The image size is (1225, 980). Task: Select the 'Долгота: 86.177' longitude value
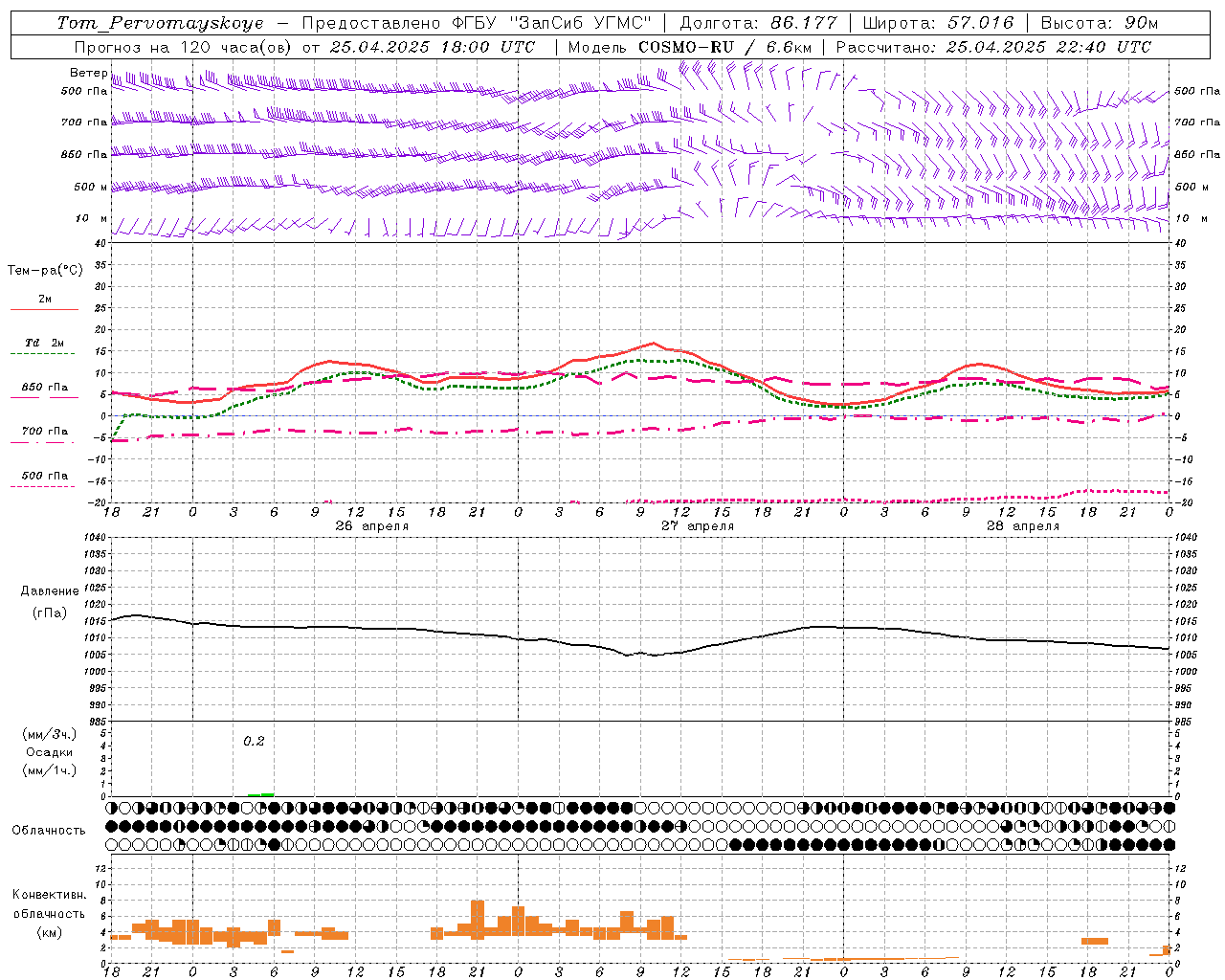759,23
